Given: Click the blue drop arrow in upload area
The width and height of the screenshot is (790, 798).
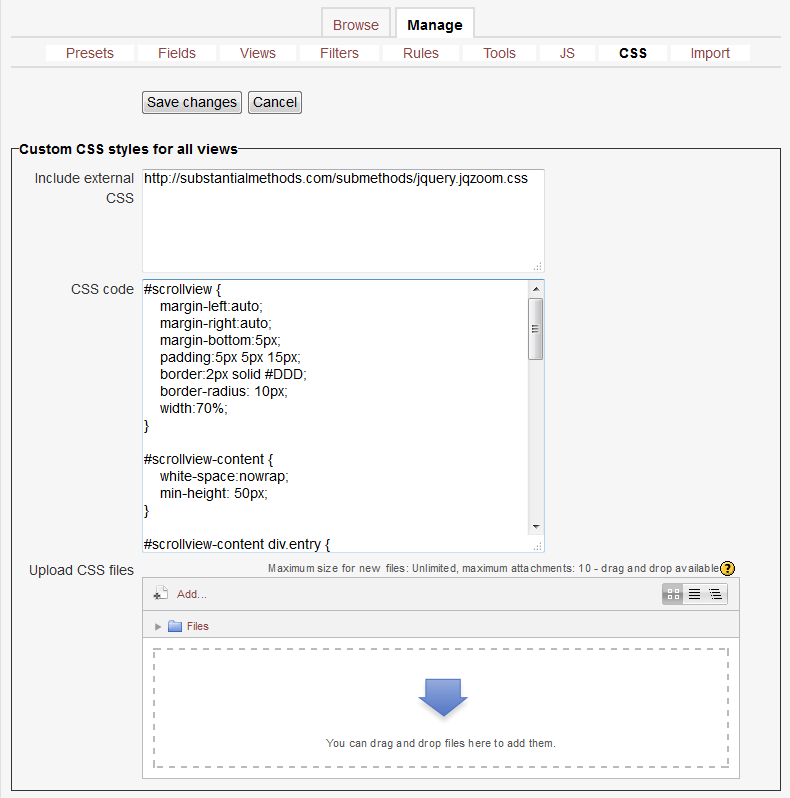Looking at the screenshot, I should [442, 697].
